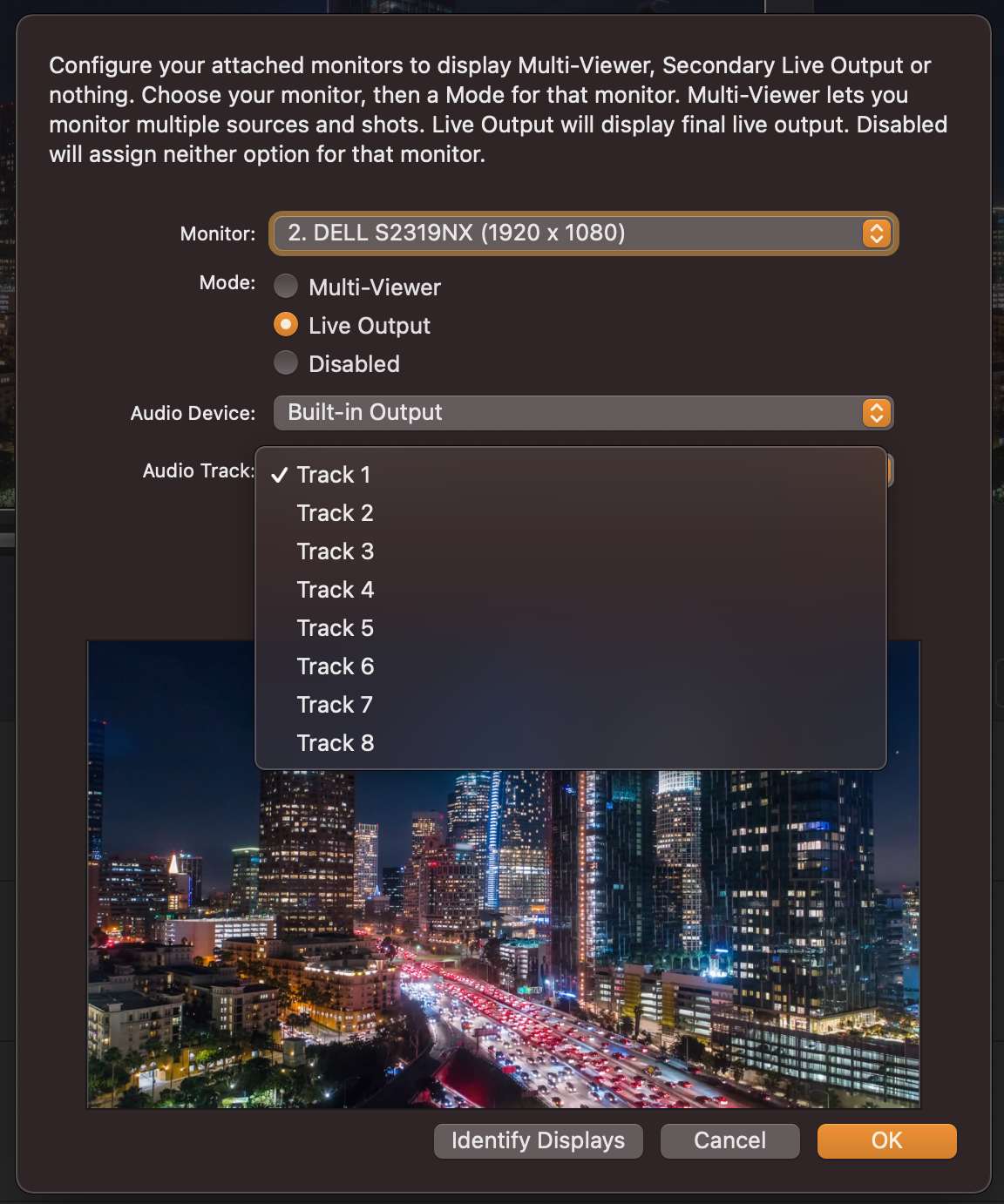This screenshot has width=1004, height=1204.
Task: Click the Audio Device stepper arrows icon
Action: point(876,413)
